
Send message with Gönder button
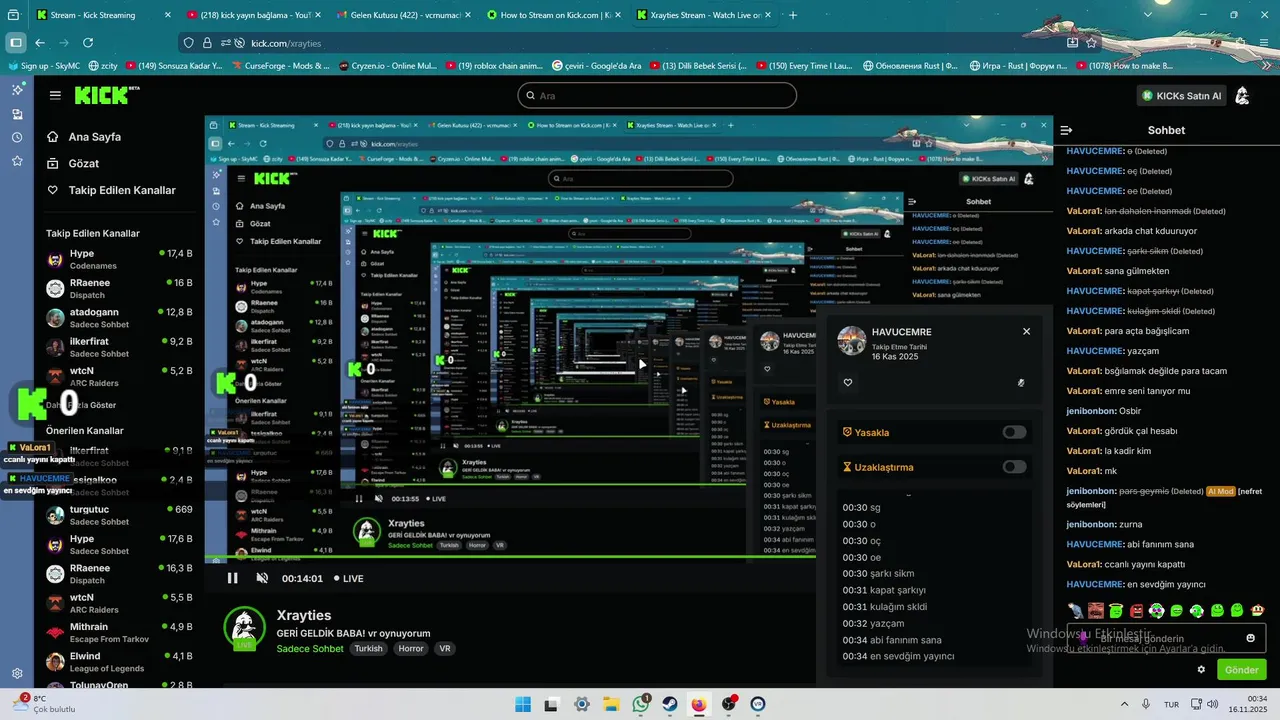click(1241, 669)
